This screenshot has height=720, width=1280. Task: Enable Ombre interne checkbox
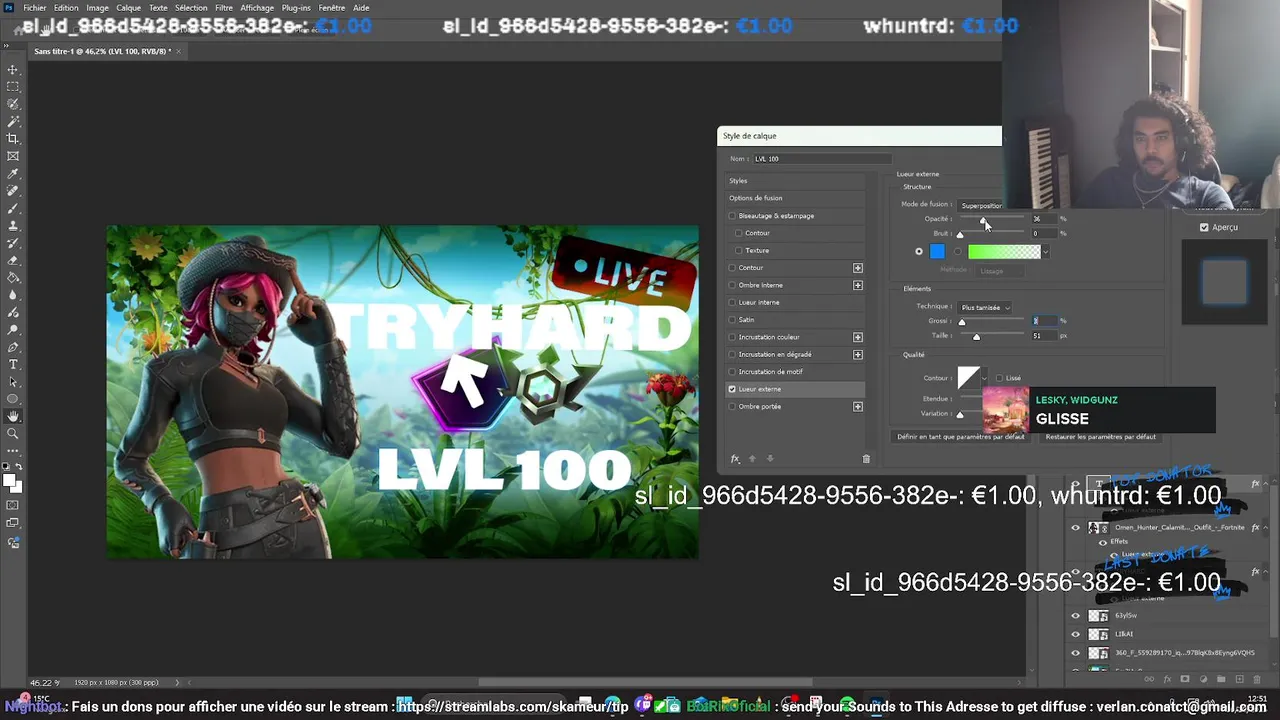click(732, 285)
